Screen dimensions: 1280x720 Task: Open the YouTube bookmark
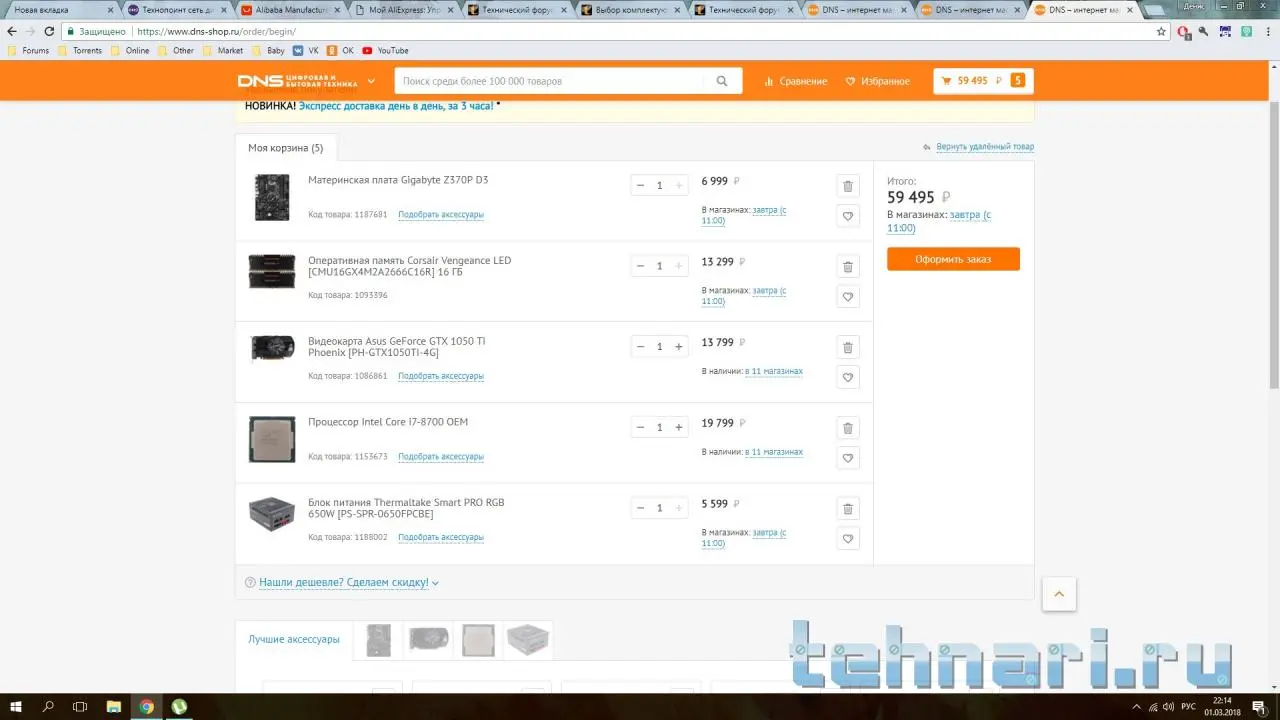pos(386,50)
